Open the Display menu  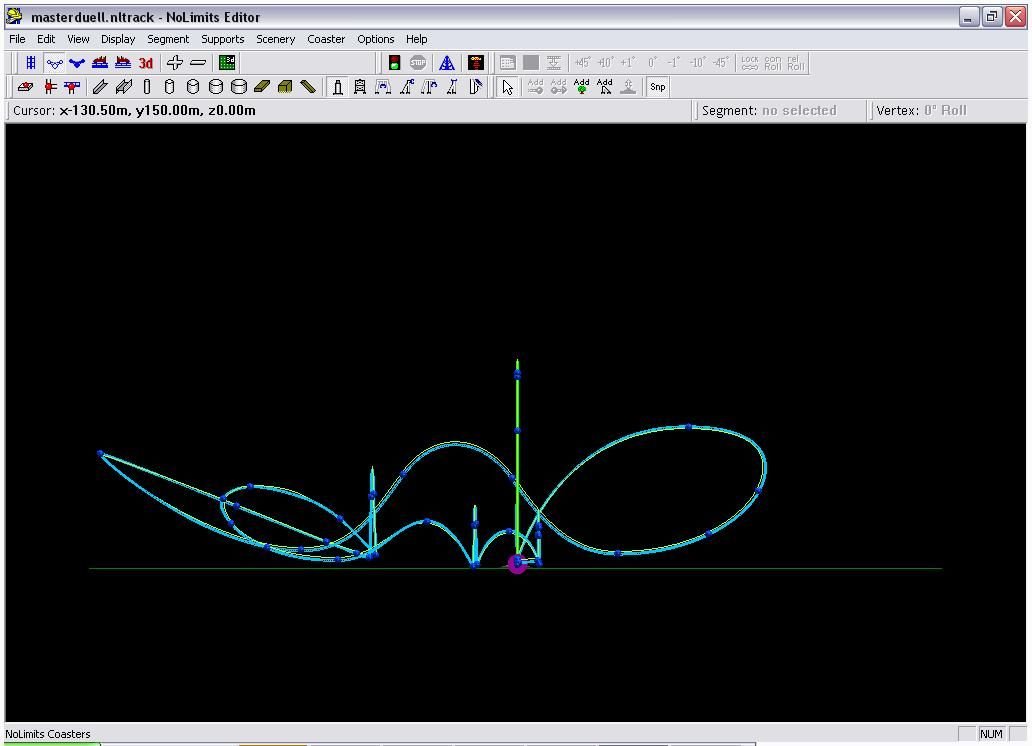click(x=118, y=39)
